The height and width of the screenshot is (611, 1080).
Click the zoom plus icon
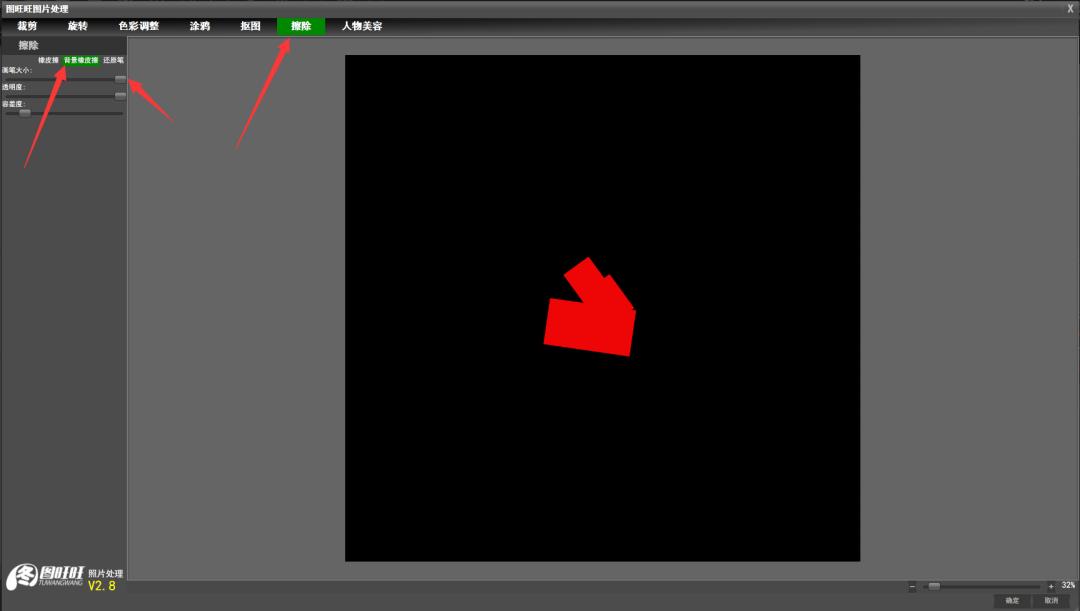tap(1051, 587)
